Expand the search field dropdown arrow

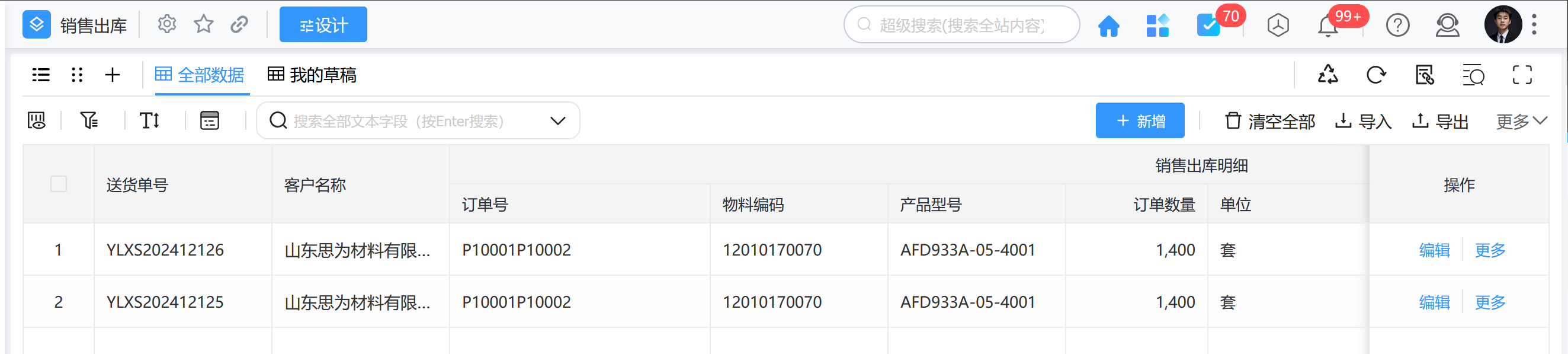[557, 120]
